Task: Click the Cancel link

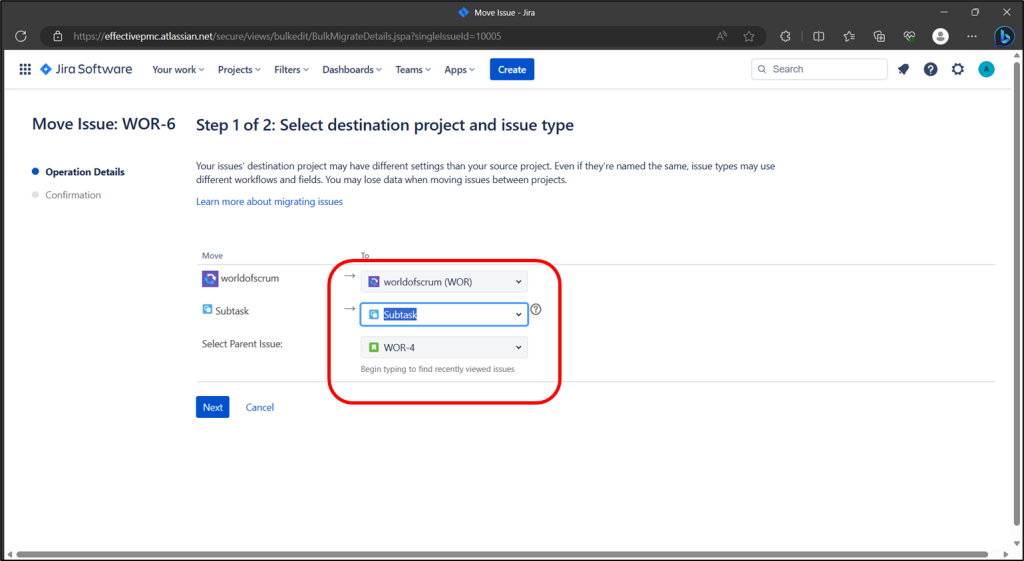Action: (259, 408)
